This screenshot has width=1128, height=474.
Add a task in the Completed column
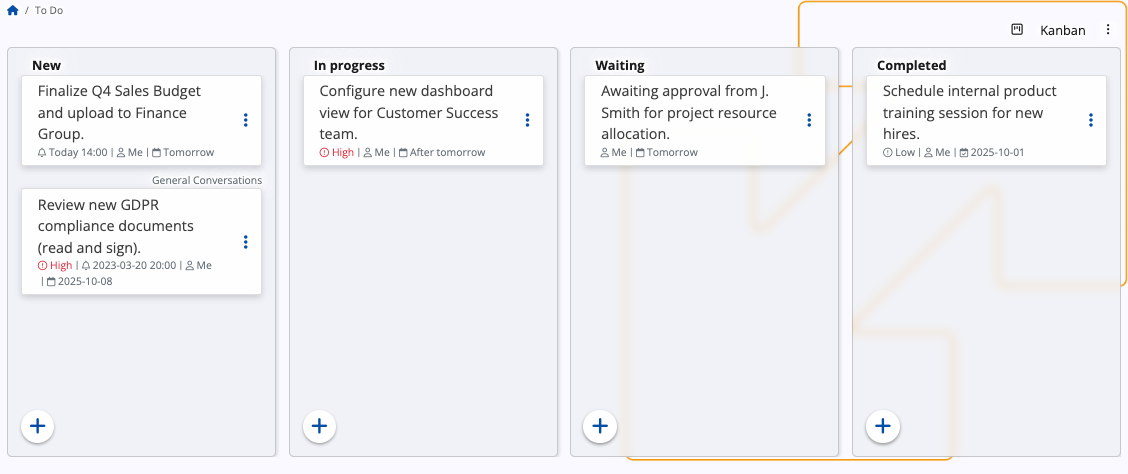tap(883, 426)
